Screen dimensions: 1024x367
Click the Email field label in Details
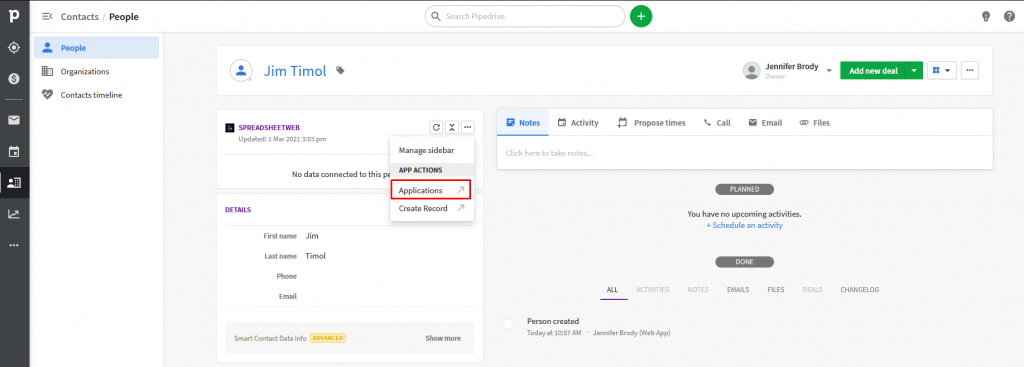tap(288, 296)
